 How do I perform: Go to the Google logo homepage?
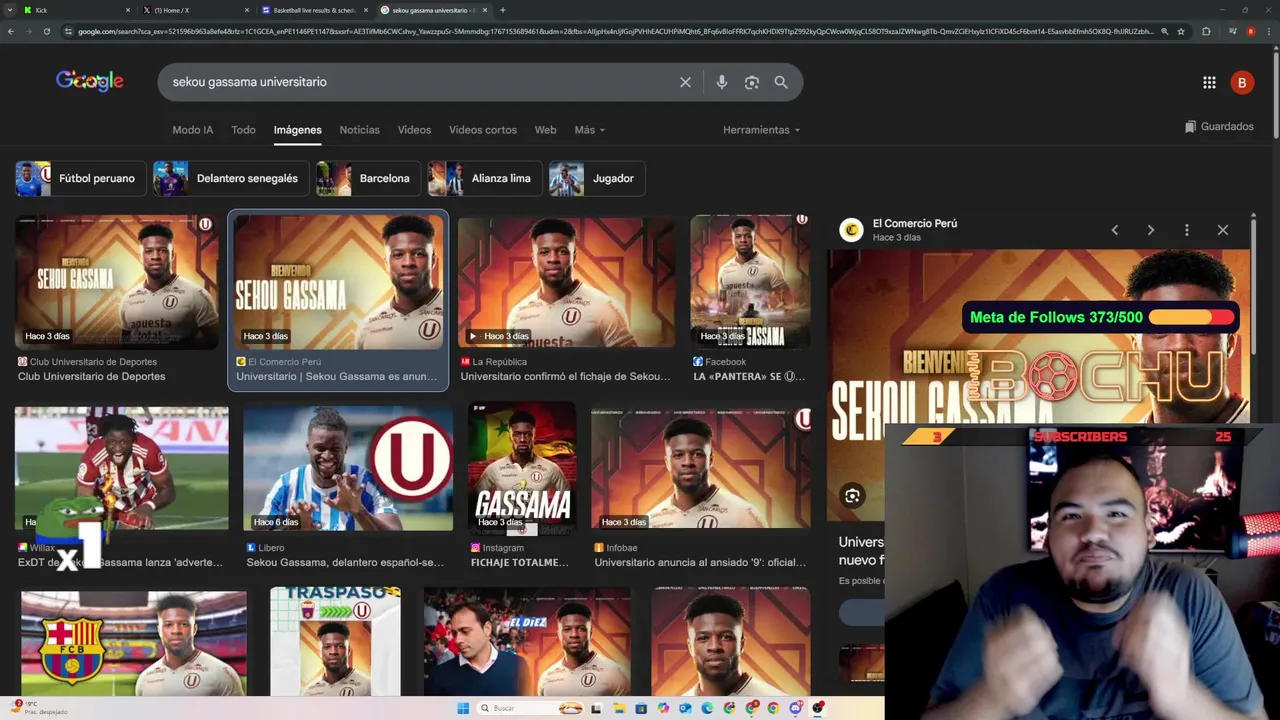point(90,81)
